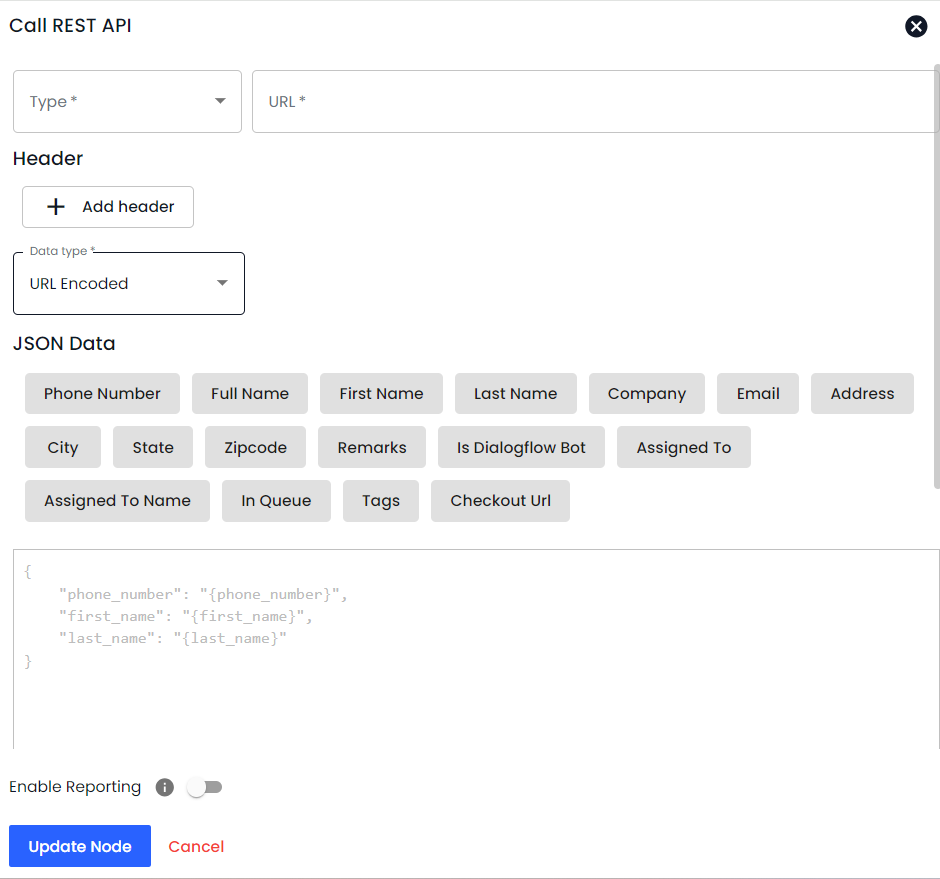Click the Tags variable chip
This screenshot has height=879, width=940.
pos(381,501)
